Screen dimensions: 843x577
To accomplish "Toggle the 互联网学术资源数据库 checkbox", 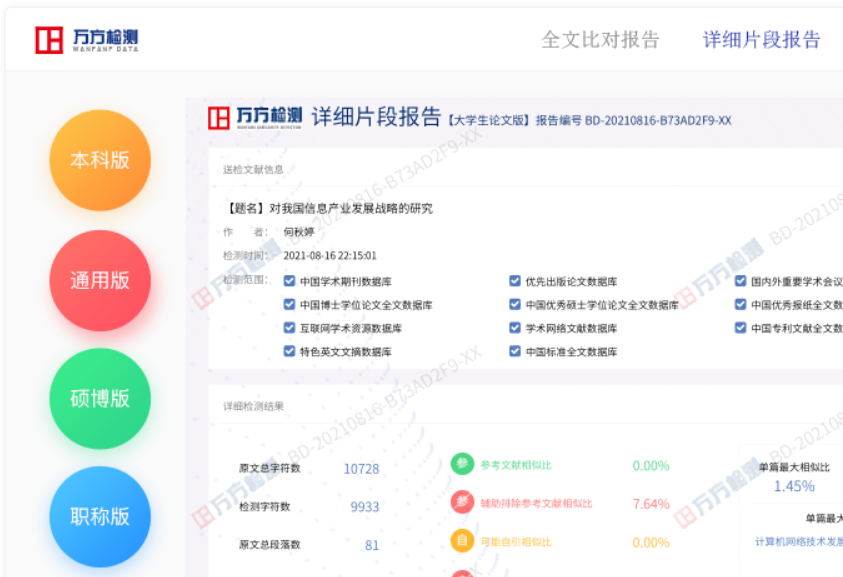I will click(x=289, y=327).
